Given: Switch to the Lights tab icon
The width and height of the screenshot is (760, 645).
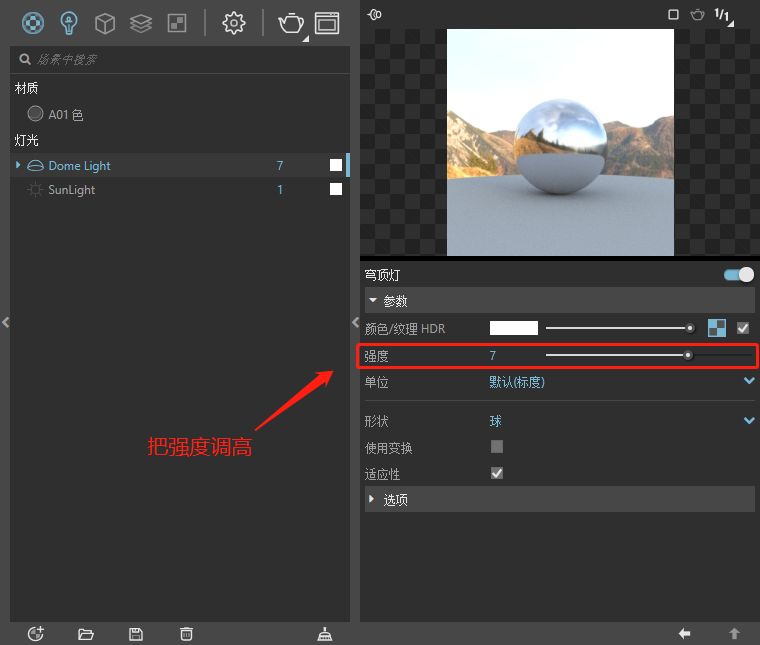Looking at the screenshot, I should coord(69,23).
